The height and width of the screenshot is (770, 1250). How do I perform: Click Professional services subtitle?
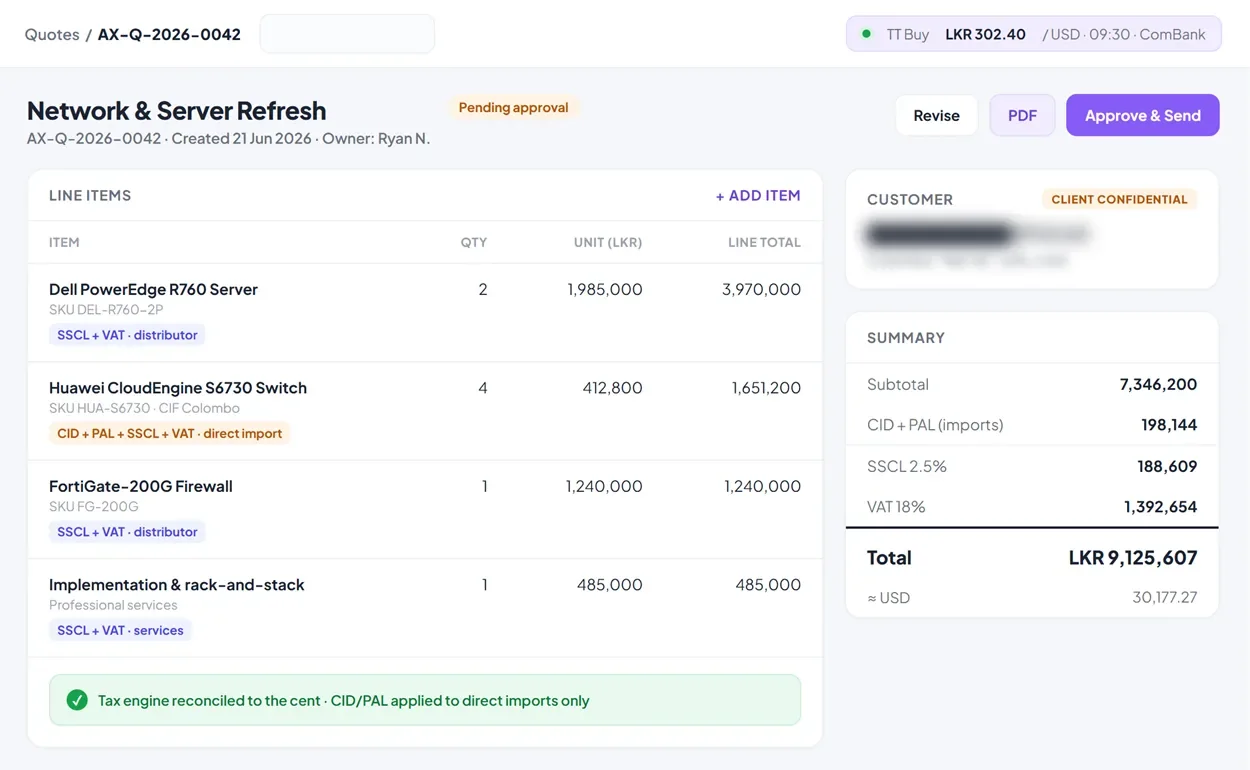(113, 605)
